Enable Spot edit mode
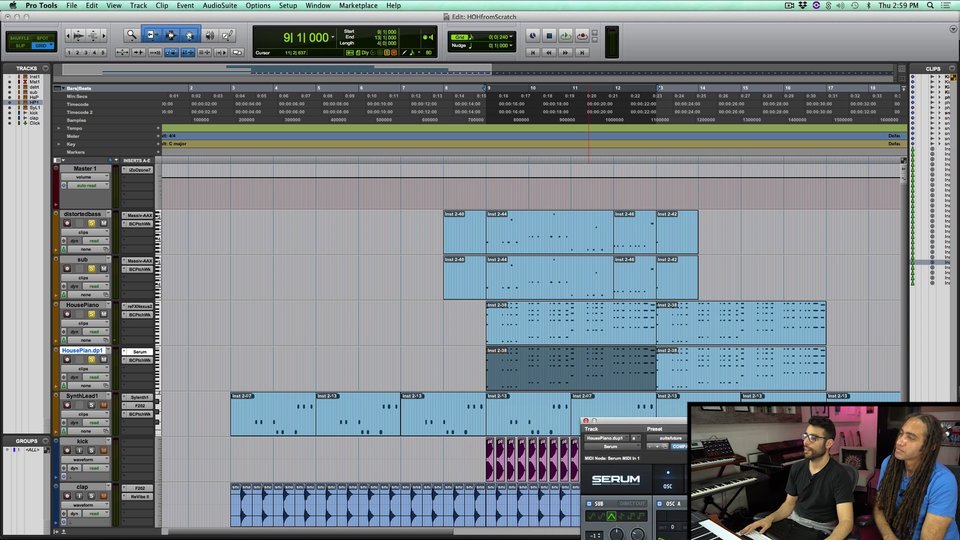The width and height of the screenshot is (960, 540). tap(42, 38)
